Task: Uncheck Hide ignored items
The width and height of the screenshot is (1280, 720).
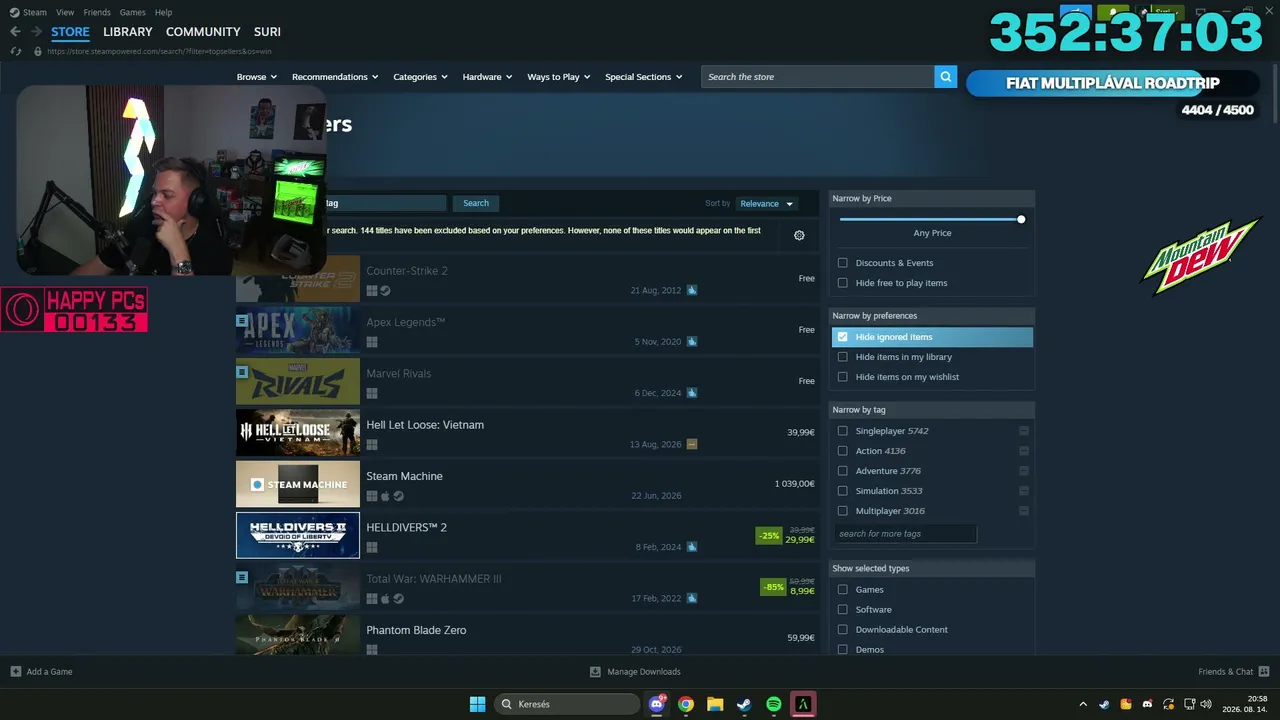Action: coord(843,337)
